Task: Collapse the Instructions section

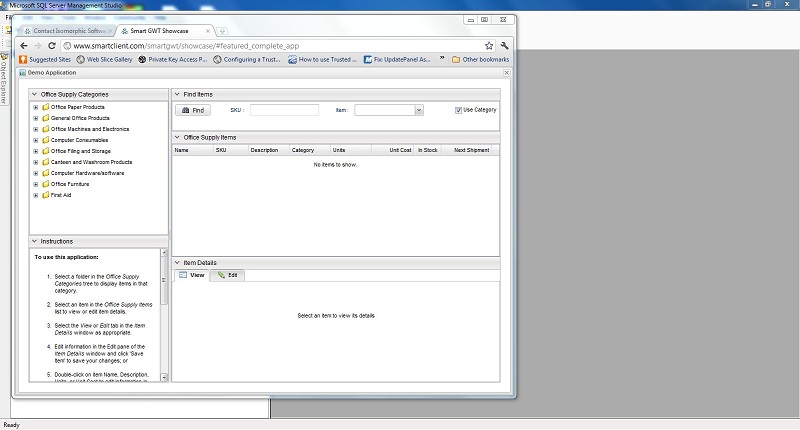Action: [x=35, y=241]
